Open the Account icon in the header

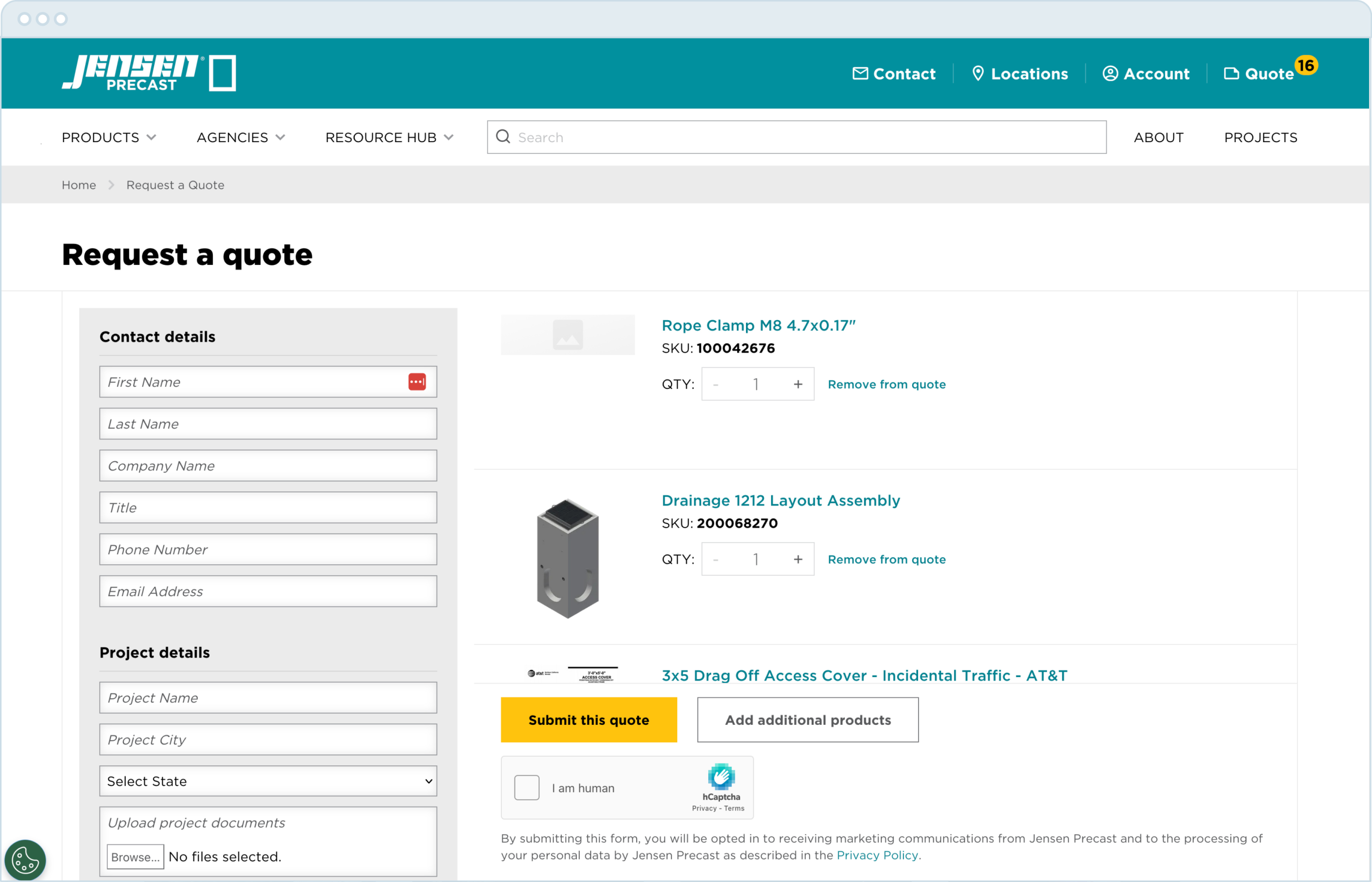(1110, 73)
